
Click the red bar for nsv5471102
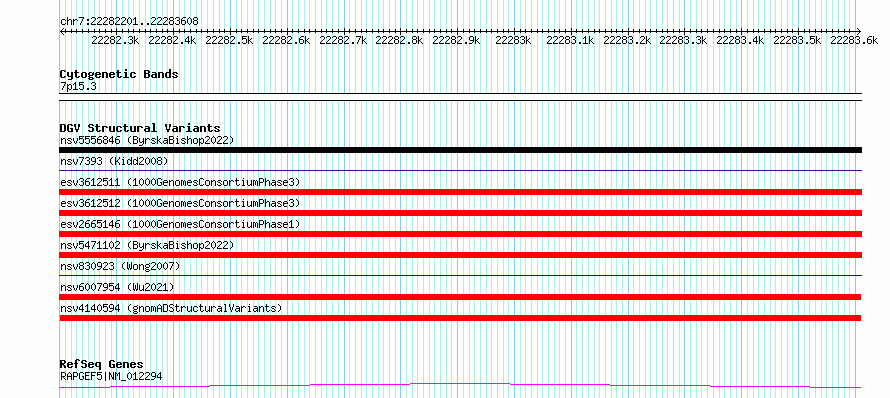coord(460,255)
